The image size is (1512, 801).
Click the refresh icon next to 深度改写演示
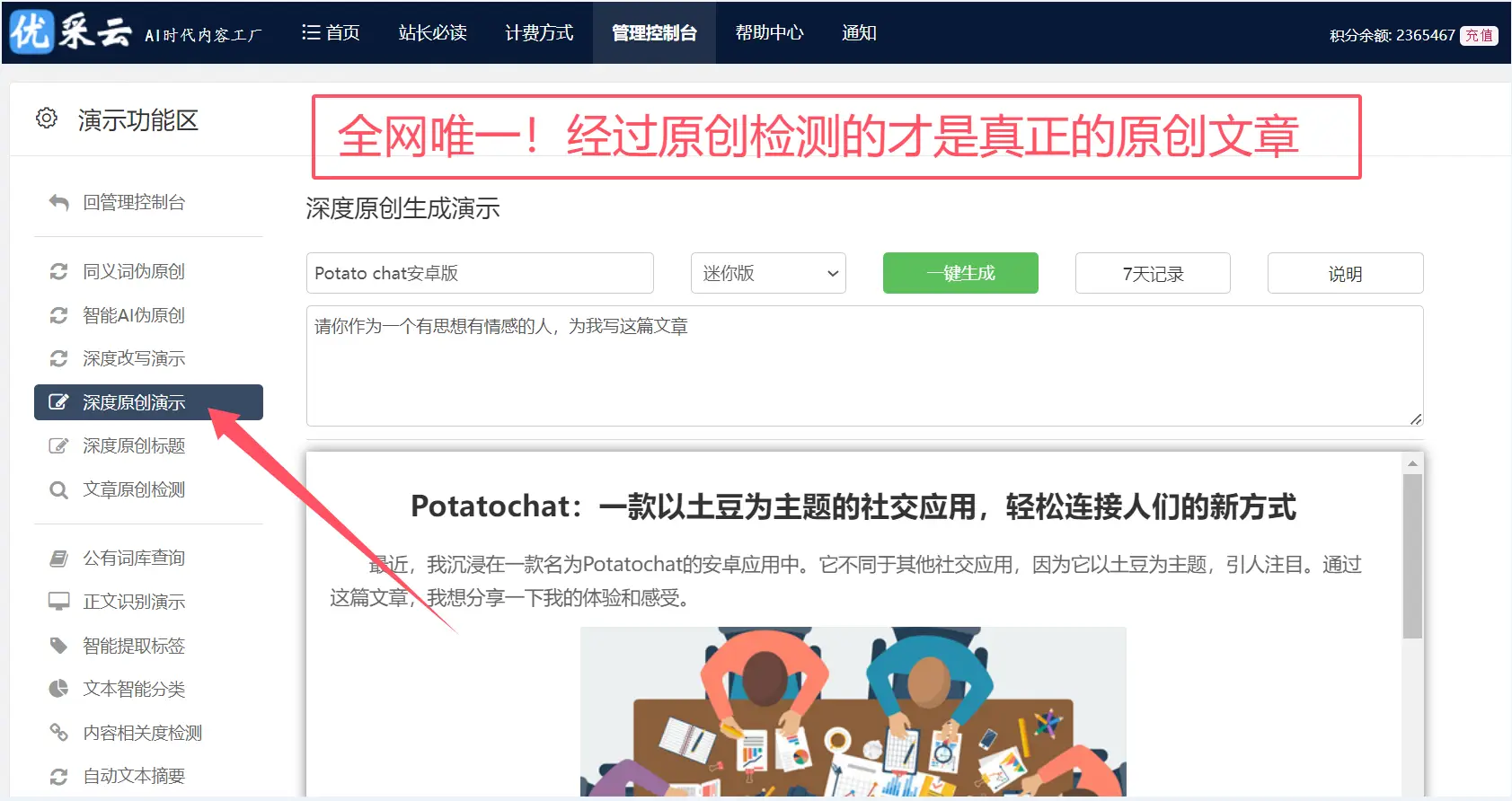tap(58, 358)
